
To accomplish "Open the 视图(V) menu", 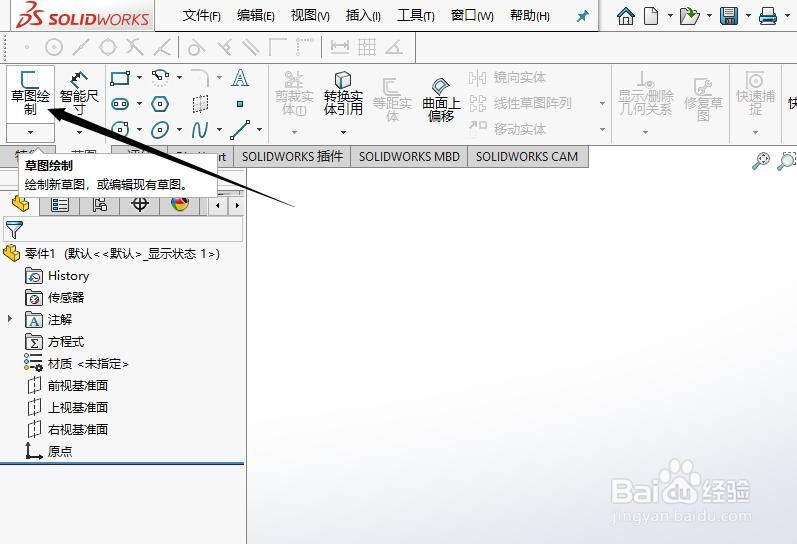I will [x=310, y=16].
